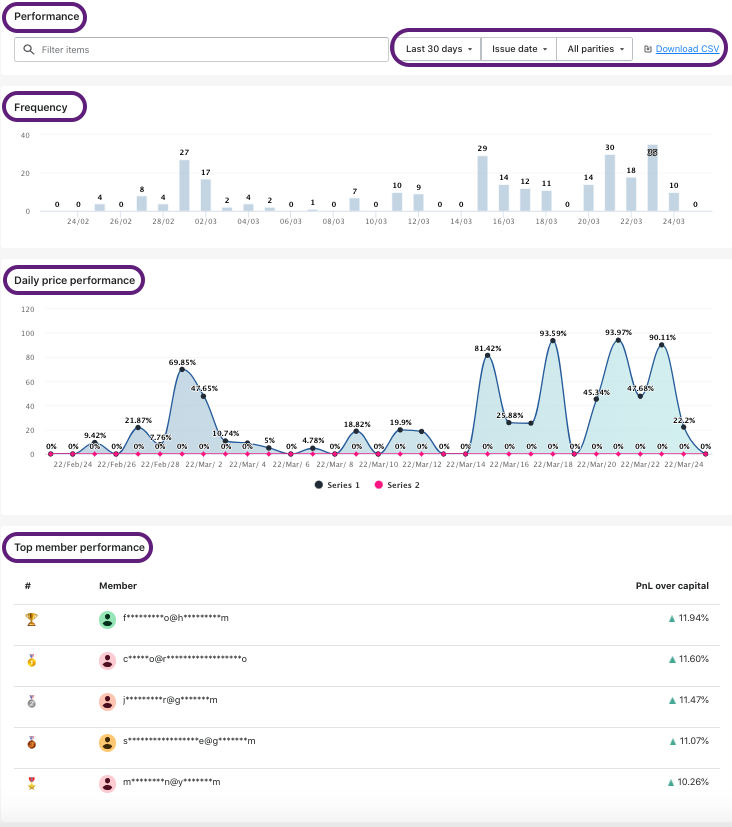Image resolution: width=732 pixels, height=827 pixels.
Task: Click the gold medal second-place icon
Action: 31,660
